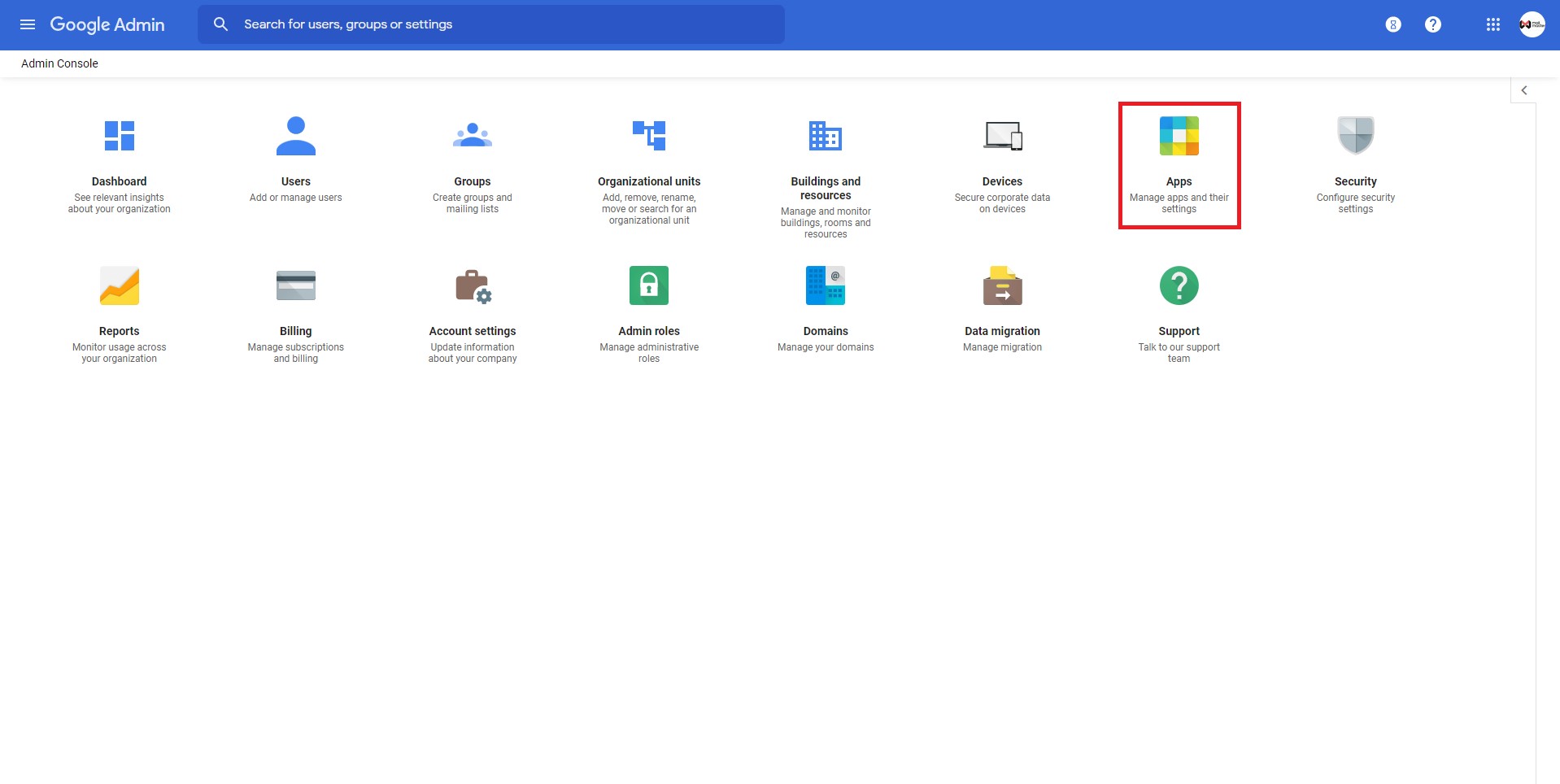
Task: Open the Groups icon
Action: point(473,135)
